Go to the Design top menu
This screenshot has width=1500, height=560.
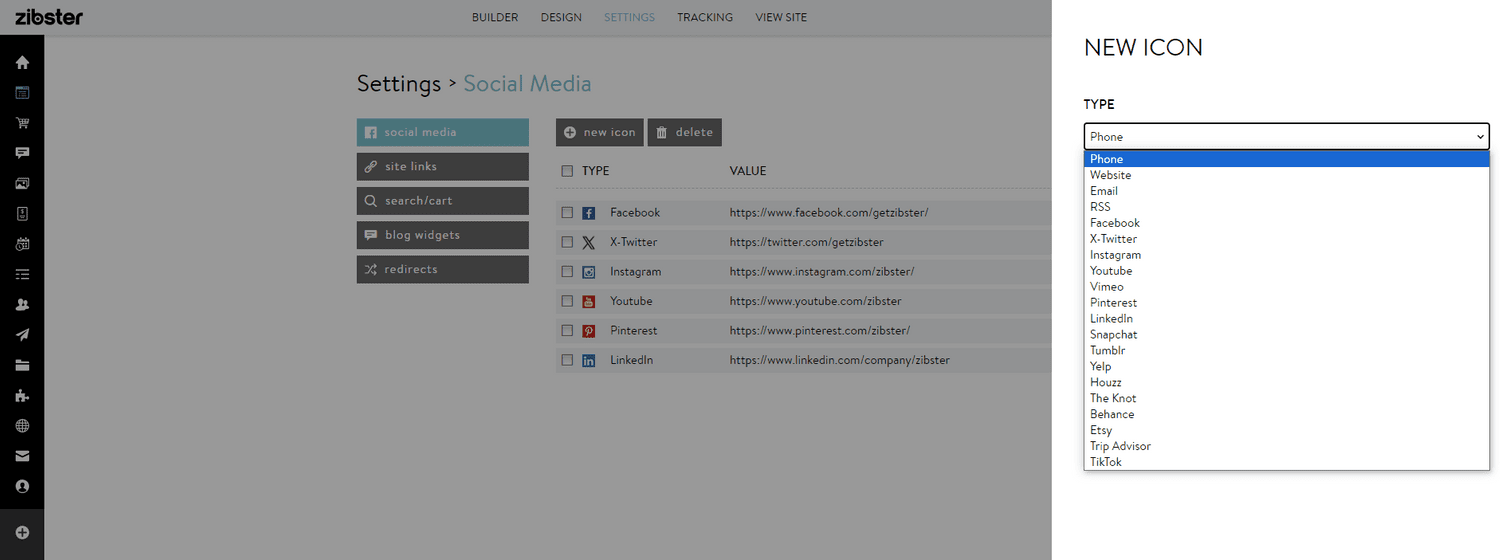click(561, 17)
